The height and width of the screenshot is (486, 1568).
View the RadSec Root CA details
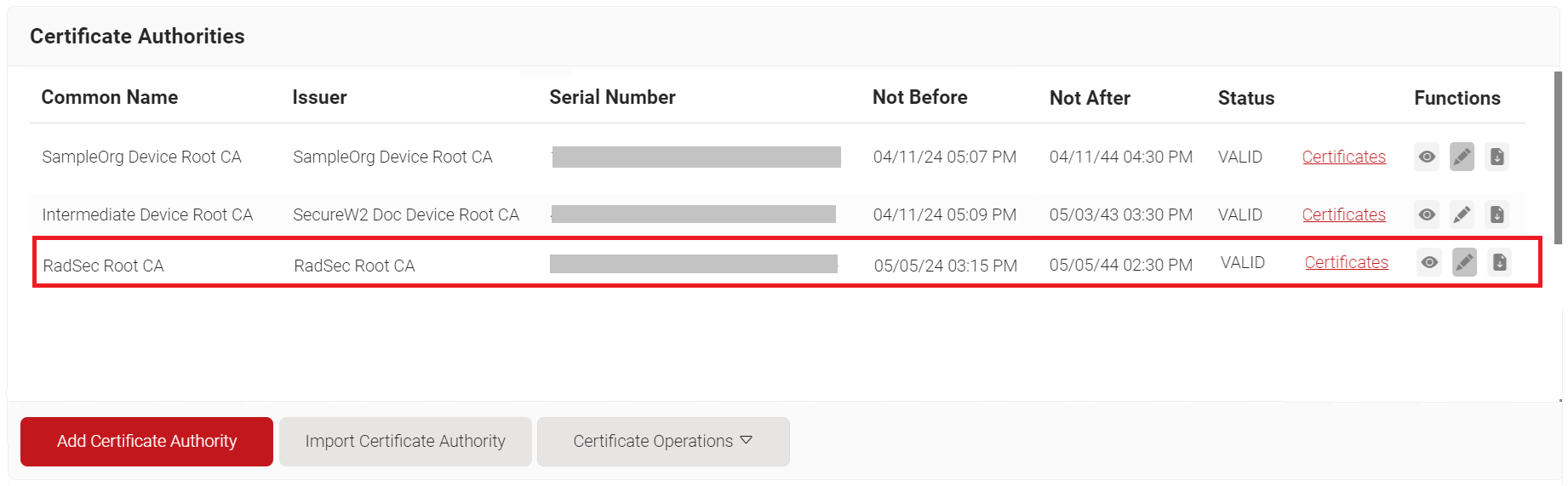pyautogui.click(x=1429, y=262)
